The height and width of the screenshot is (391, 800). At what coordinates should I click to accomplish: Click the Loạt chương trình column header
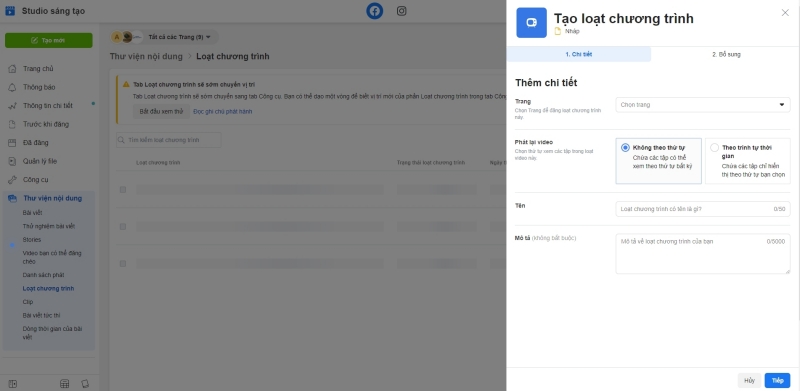tap(158, 163)
